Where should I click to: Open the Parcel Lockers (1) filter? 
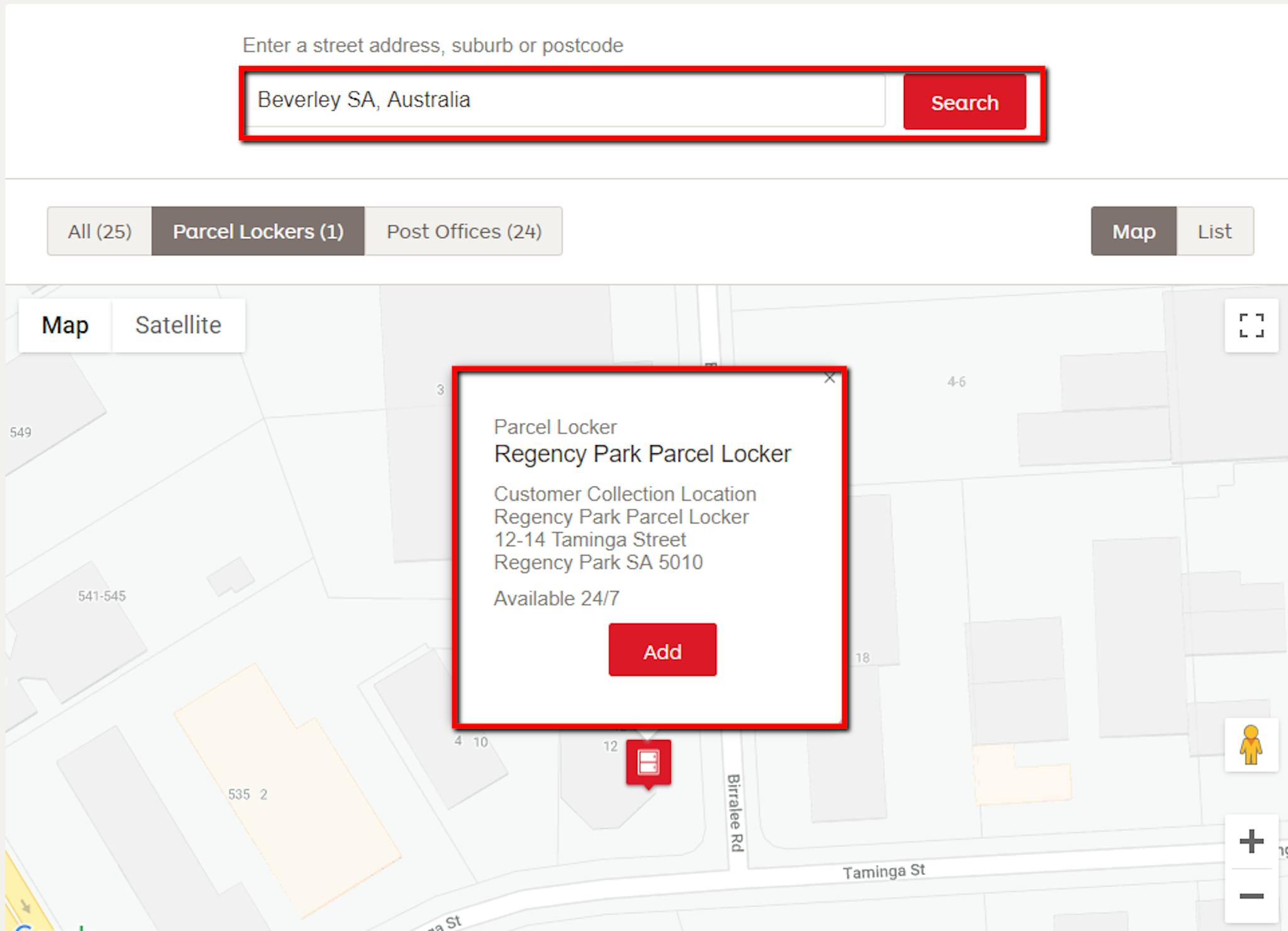pyautogui.click(x=258, y=231)
